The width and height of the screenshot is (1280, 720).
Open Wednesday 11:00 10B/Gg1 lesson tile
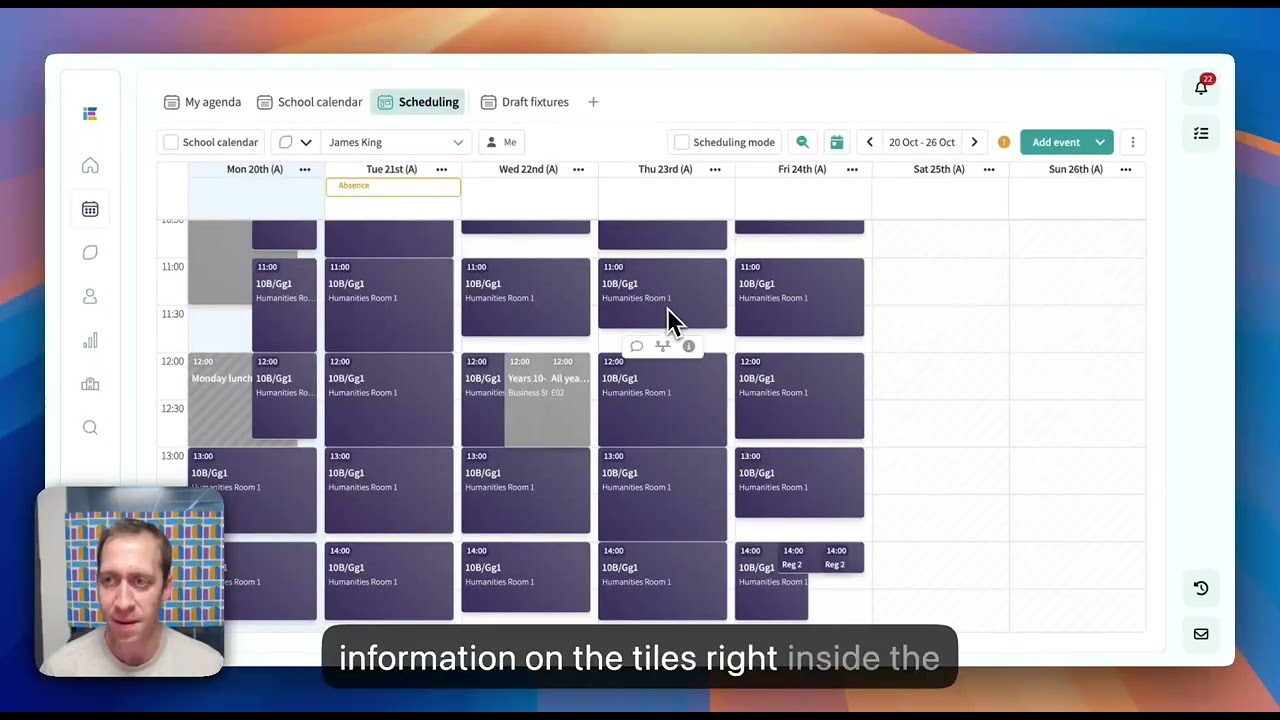526,297
